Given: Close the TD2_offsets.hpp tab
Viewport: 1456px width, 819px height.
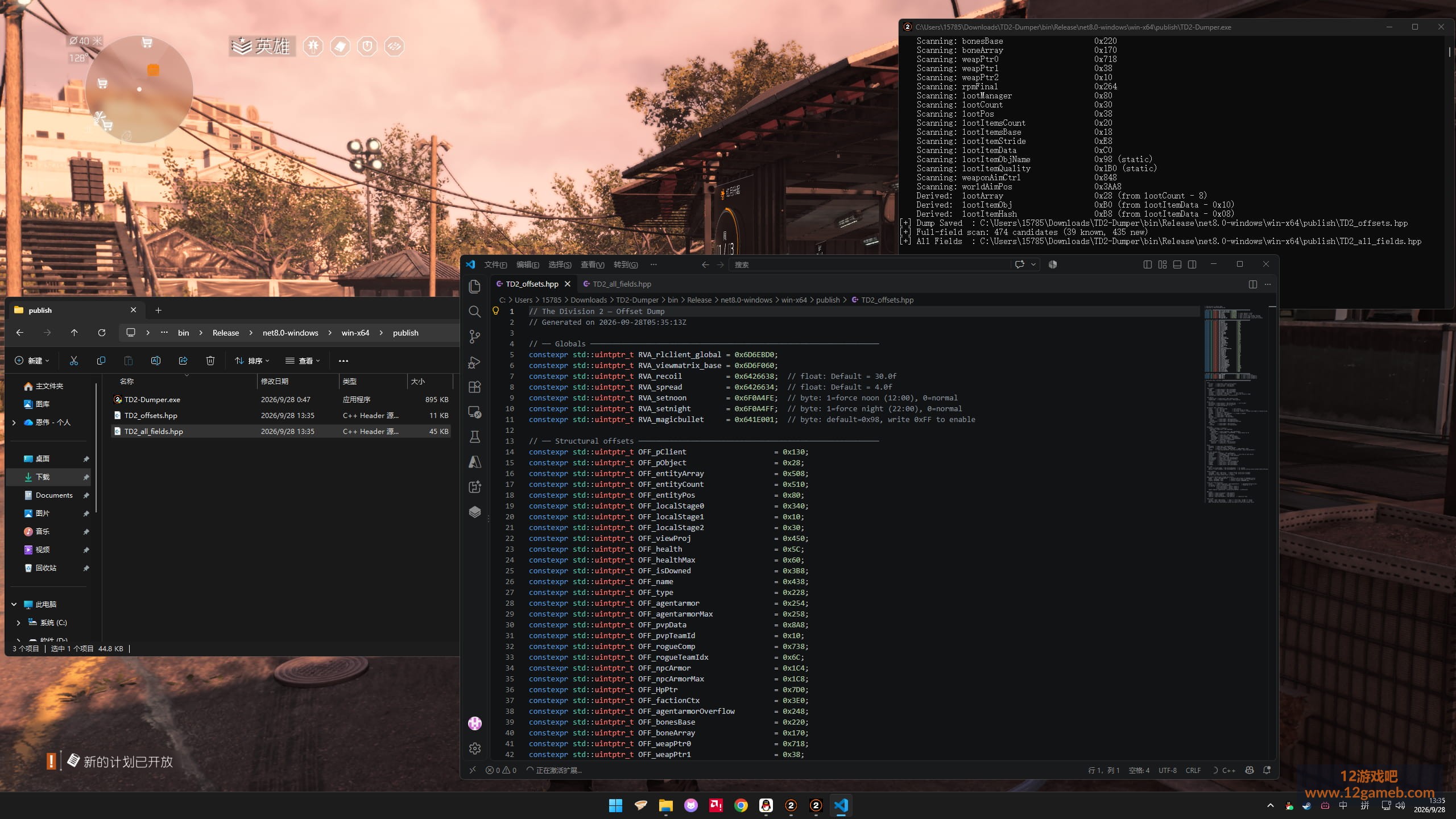Looking at the screenshot, I should pos(567,284).
